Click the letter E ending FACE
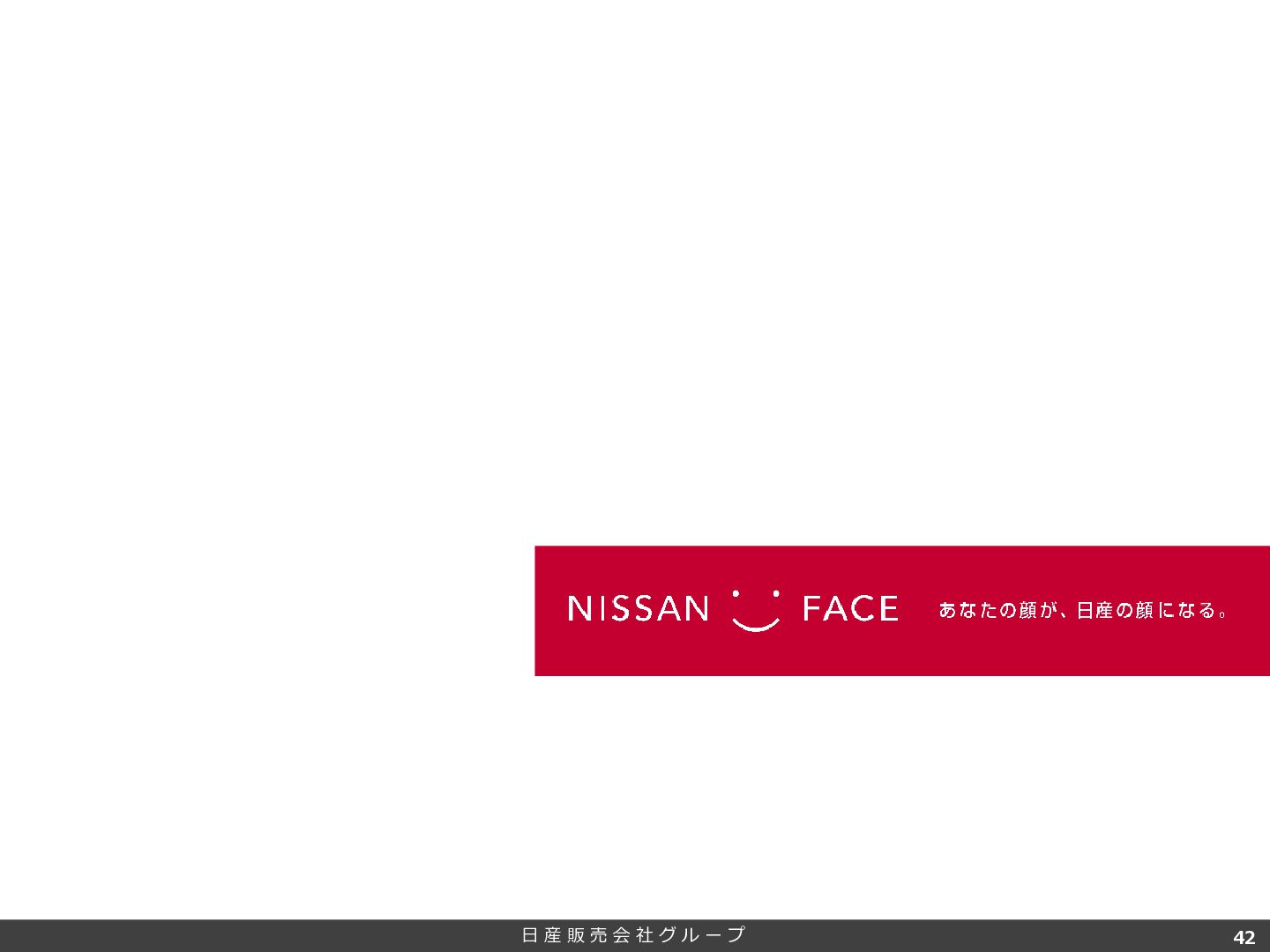Image resolution: width=1270 pixels, height=952 pixels. point(888,608)
